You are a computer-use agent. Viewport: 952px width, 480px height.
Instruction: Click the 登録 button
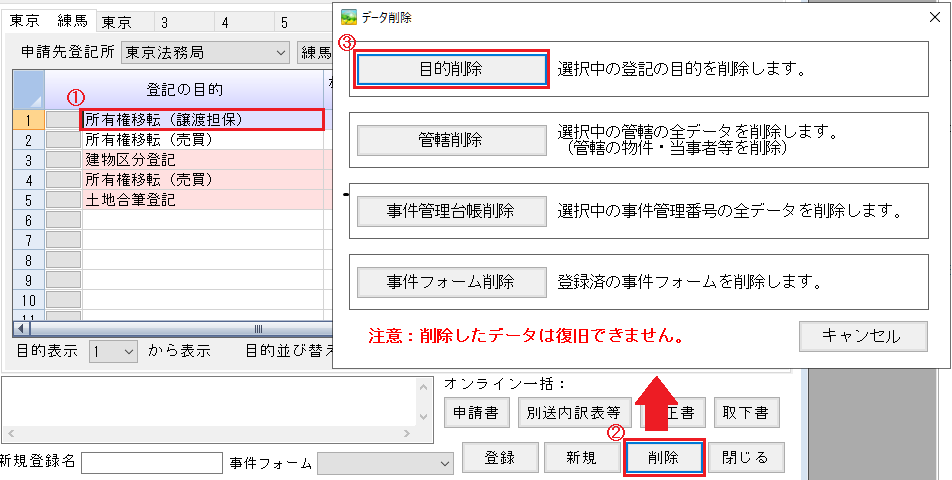pos(499,457)
